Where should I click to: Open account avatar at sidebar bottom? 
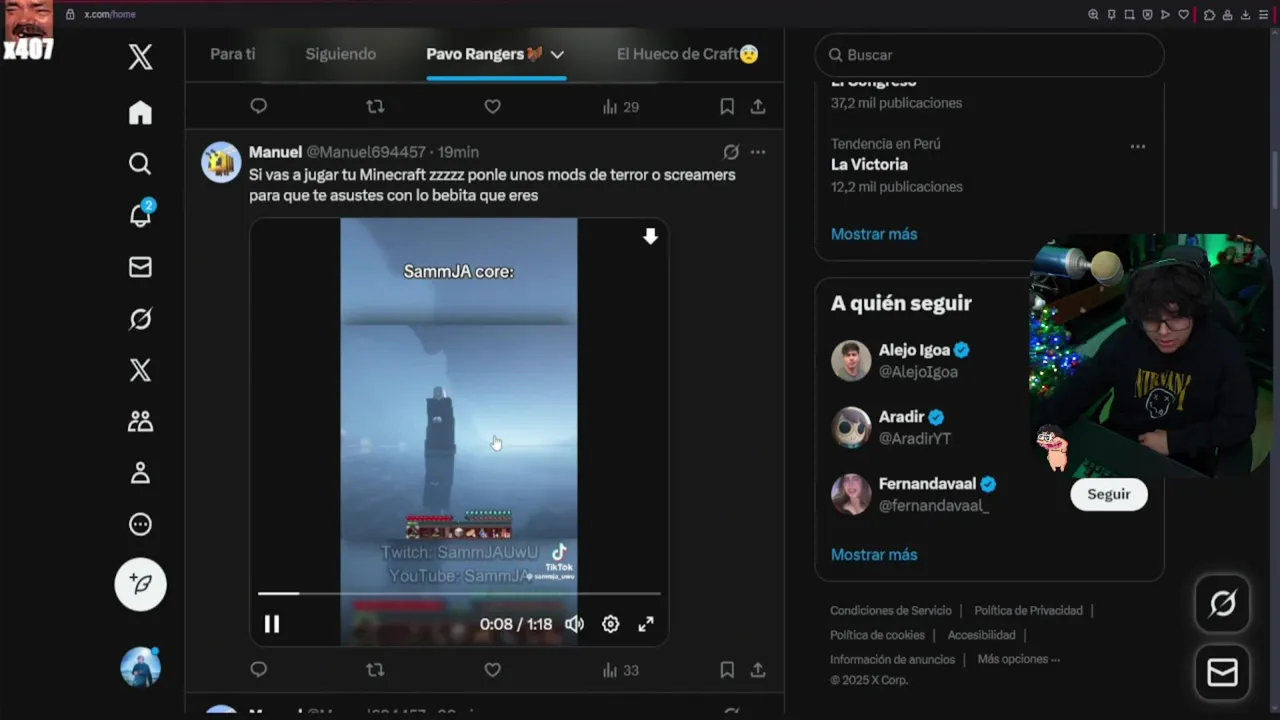[x=140, y=667]
